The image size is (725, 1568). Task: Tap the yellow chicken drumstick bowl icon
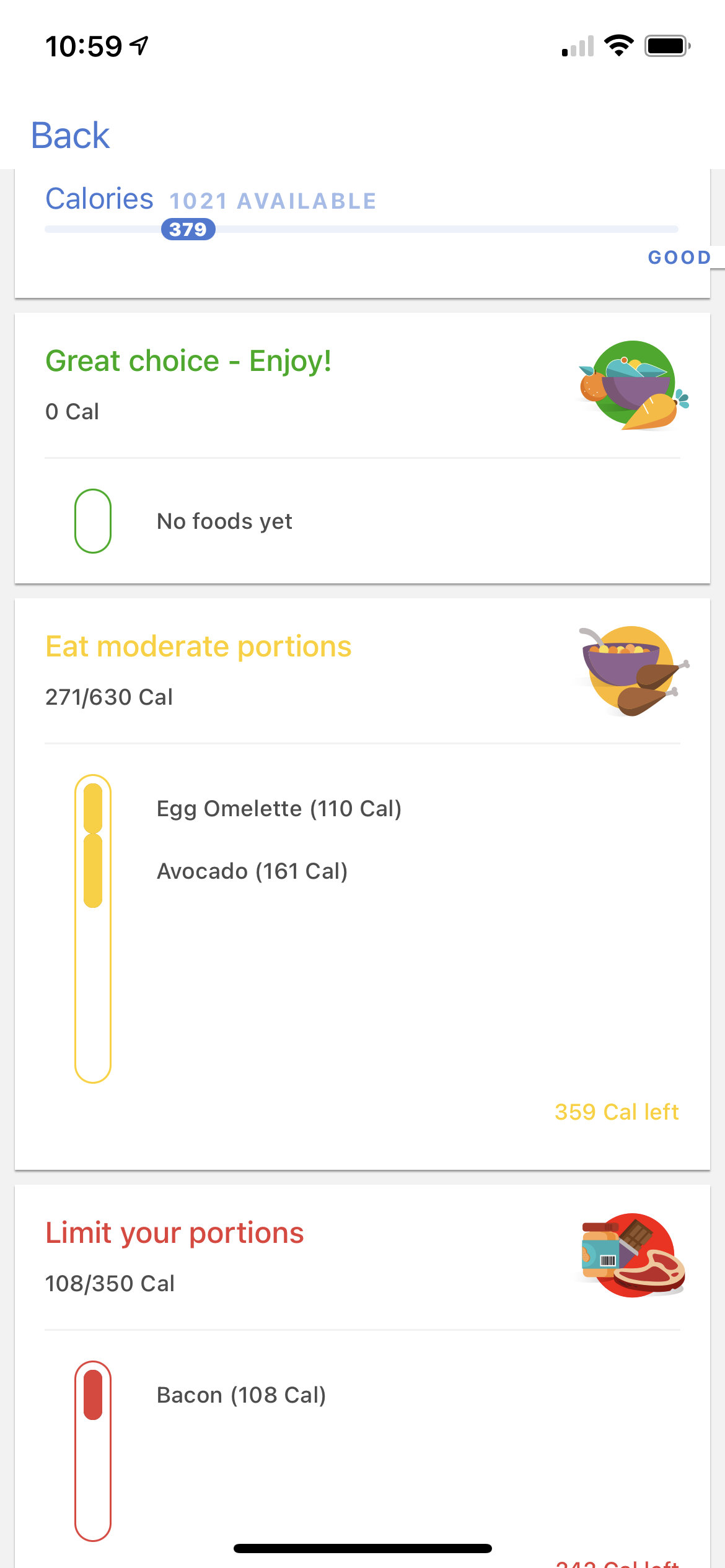click(633, 671)
